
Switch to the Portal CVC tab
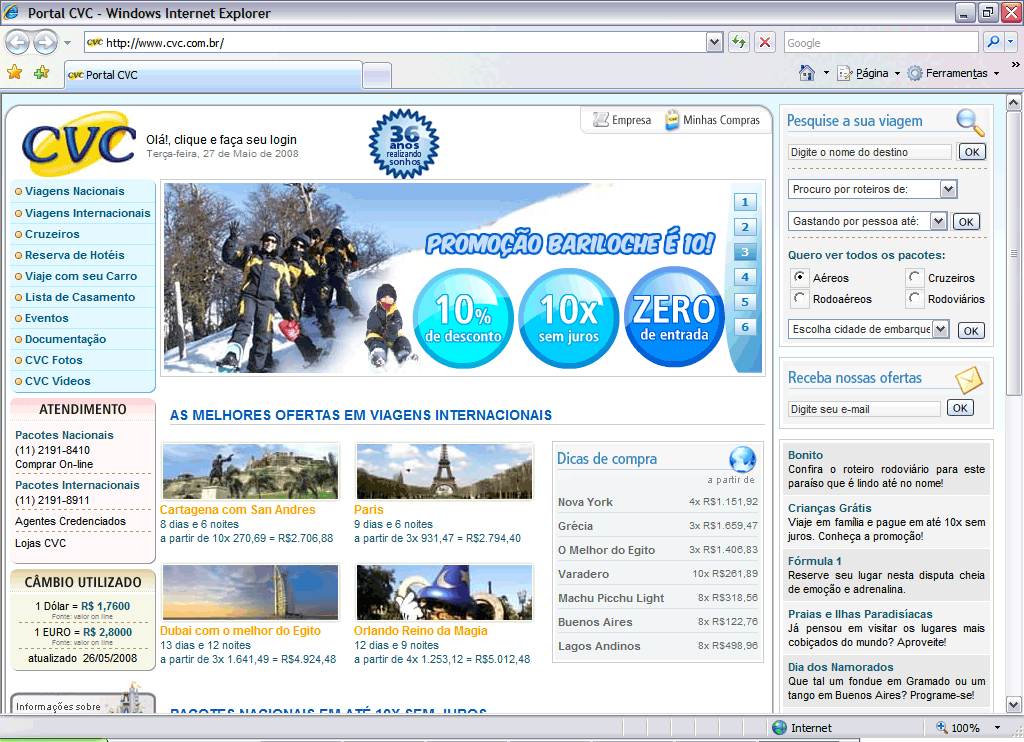[x=213, y=75]
